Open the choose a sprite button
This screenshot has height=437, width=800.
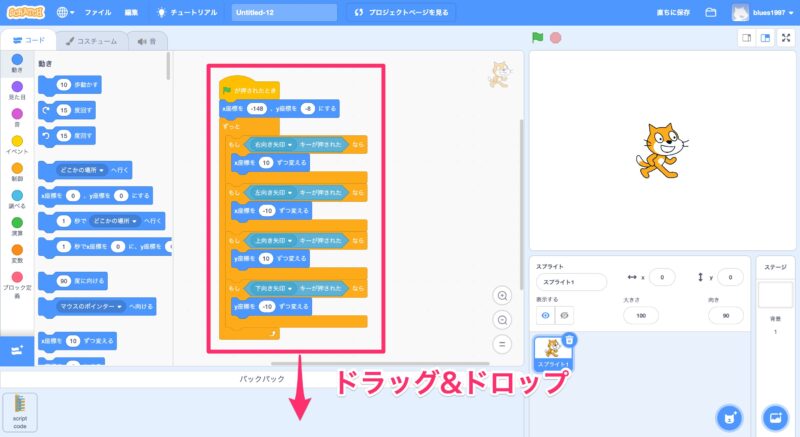point(729,416)
